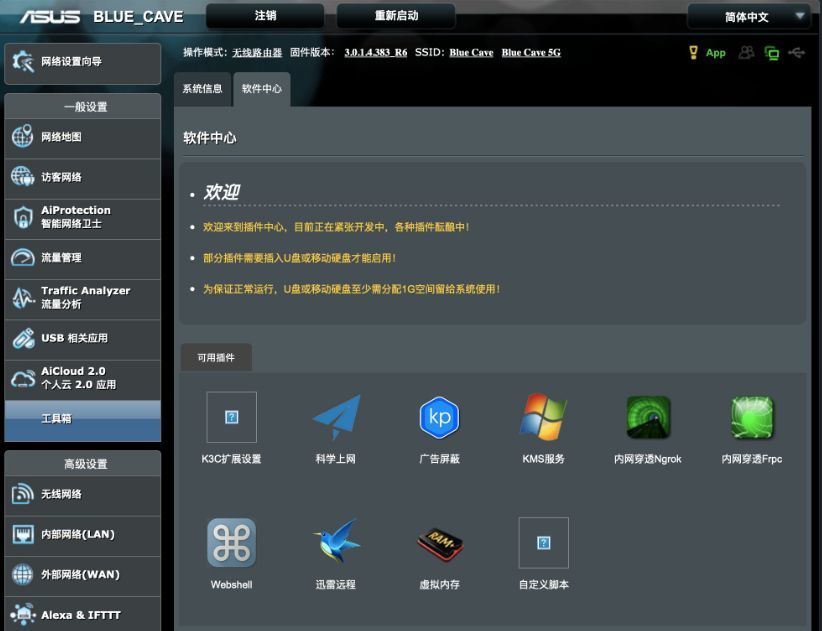Click the 科学上网 plugin label
Screen dimensions: 822x631
click(336, 459)
